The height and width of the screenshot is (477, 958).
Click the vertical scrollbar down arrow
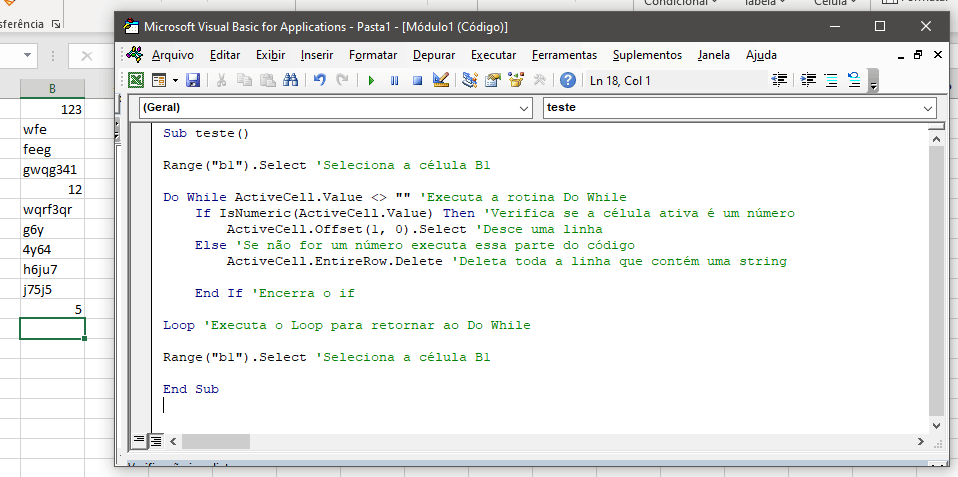point(936,424)
